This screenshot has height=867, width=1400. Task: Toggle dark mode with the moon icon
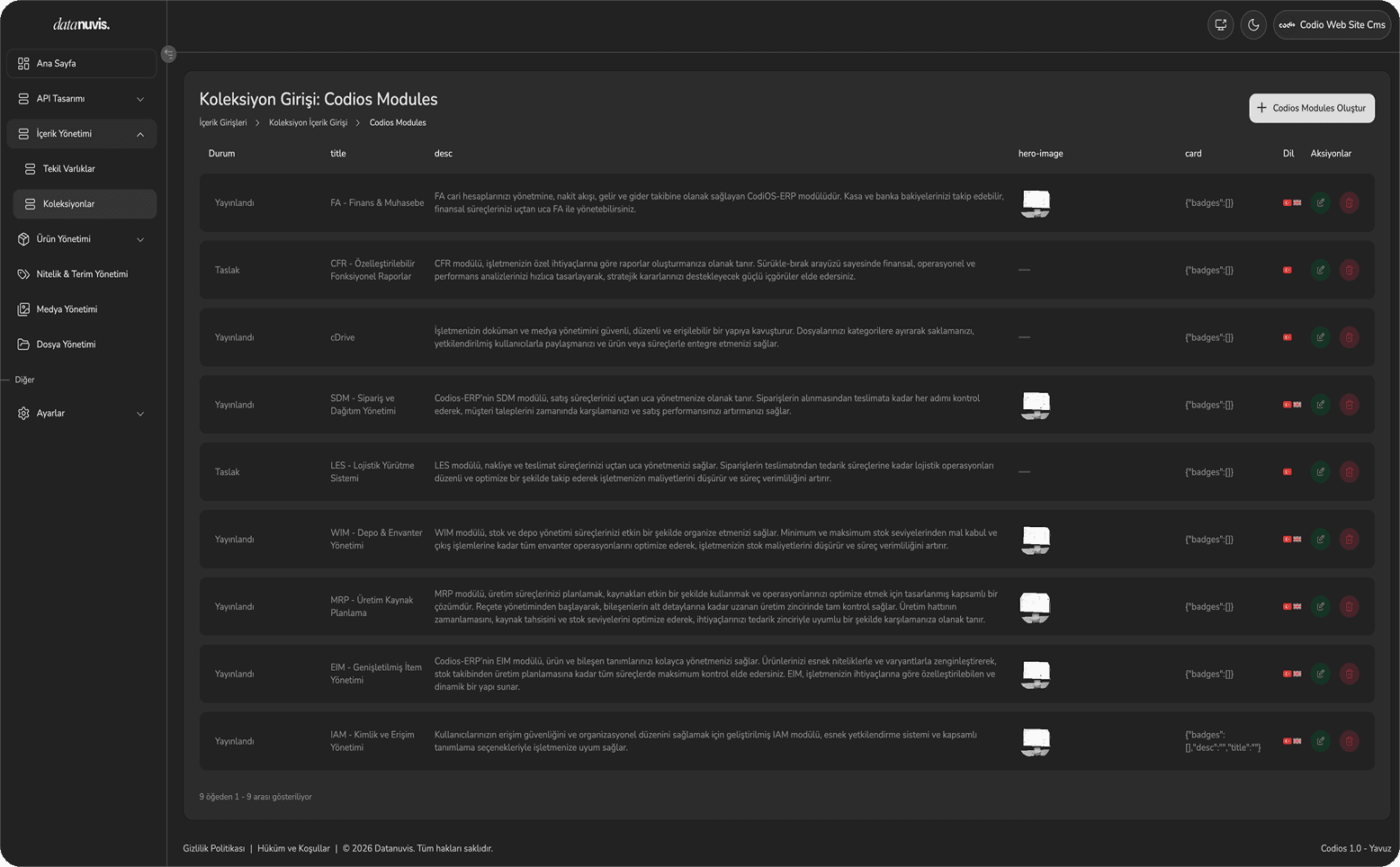coord(1253,25)
